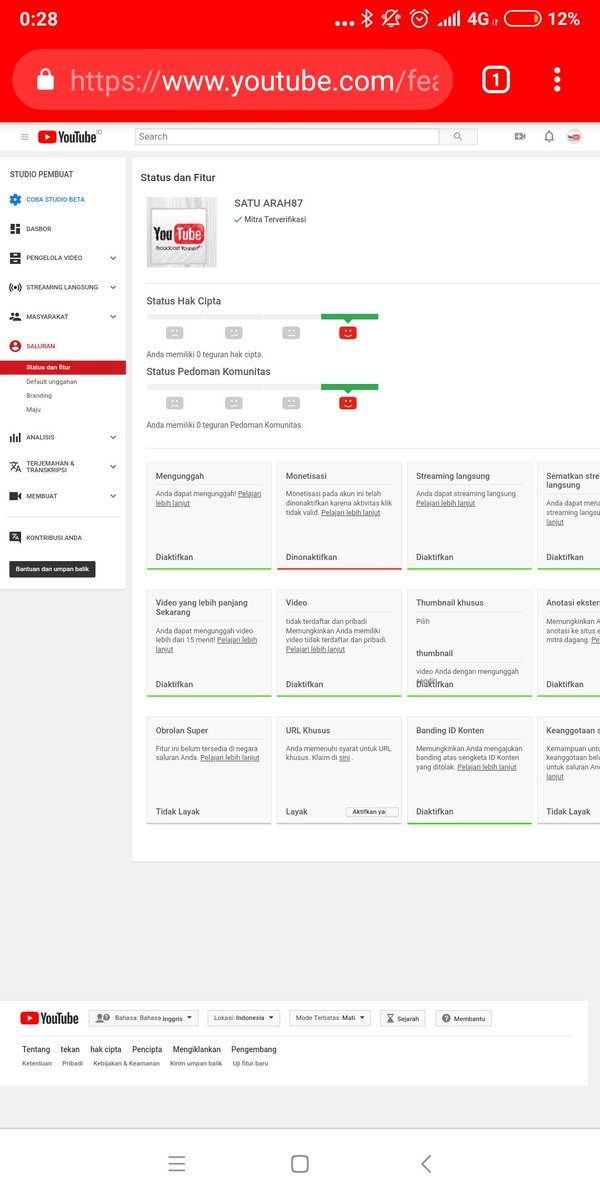Tap the Android home square button

pyautogui.click(x=299, y=1163)
